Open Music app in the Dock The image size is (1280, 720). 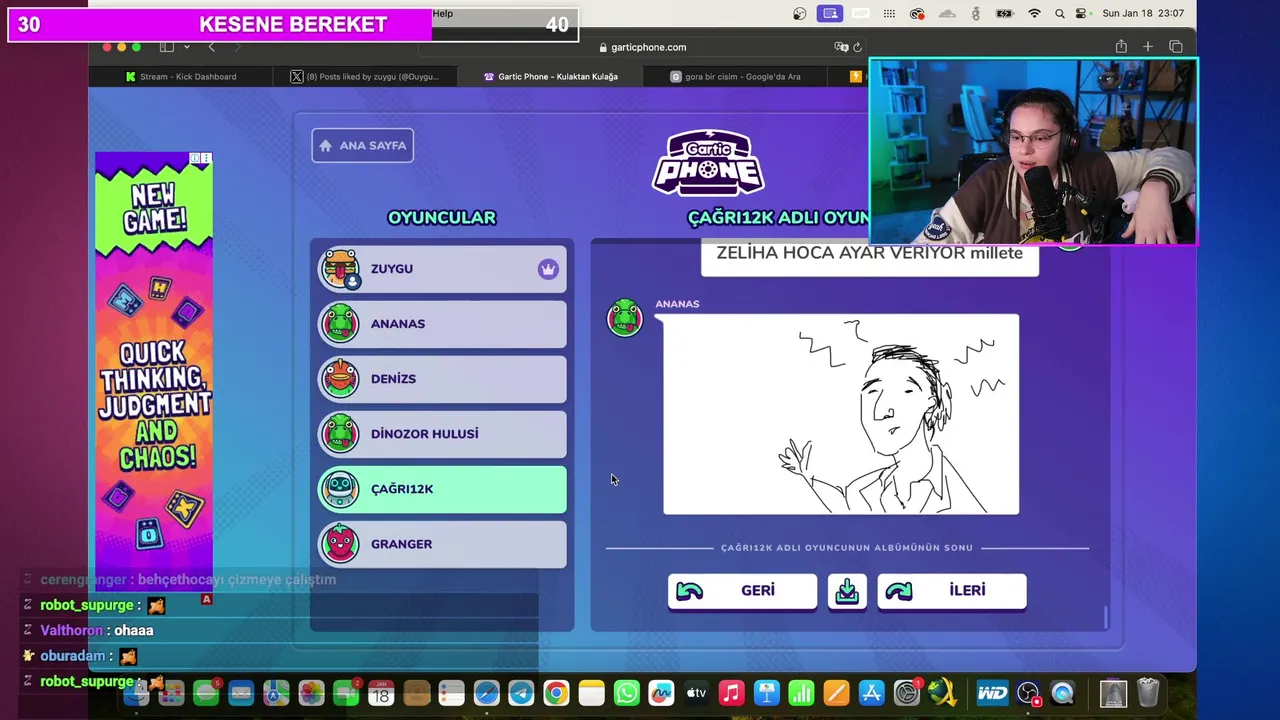[x=731, y=693]
